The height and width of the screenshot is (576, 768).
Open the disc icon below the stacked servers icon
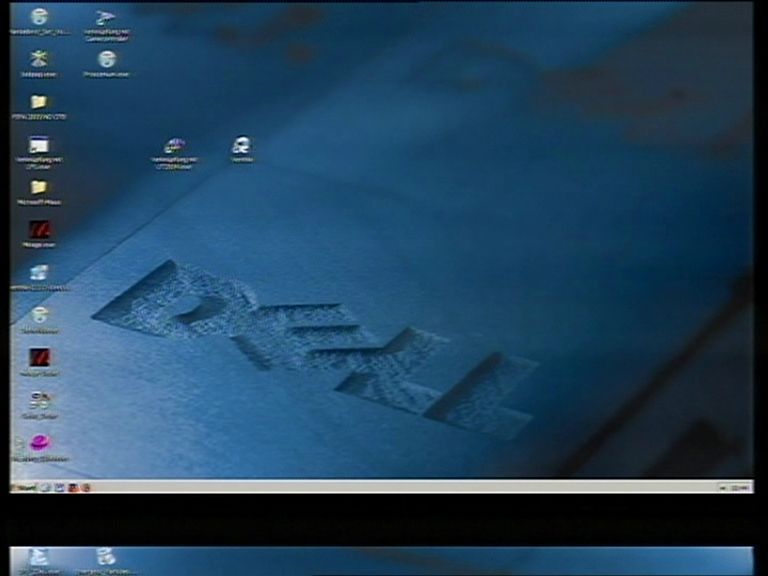click(39, 315)
